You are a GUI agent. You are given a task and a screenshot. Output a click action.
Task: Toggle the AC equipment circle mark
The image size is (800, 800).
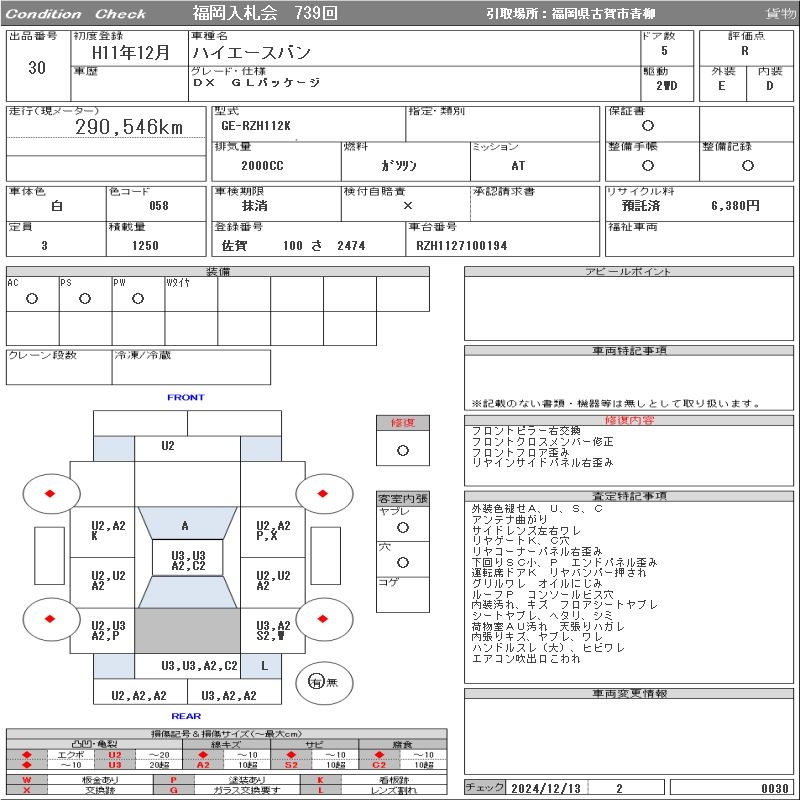coord(32,298)
